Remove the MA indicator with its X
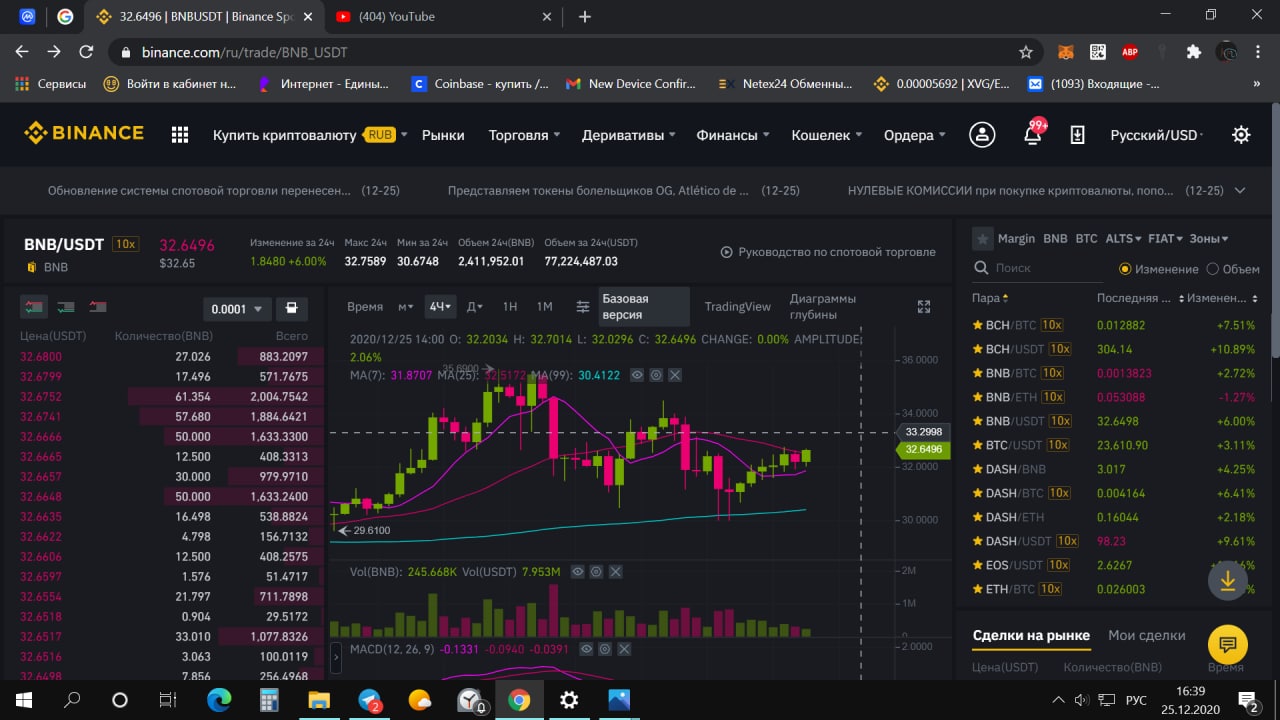The image size is (1280, 720). tap(675, 375)
